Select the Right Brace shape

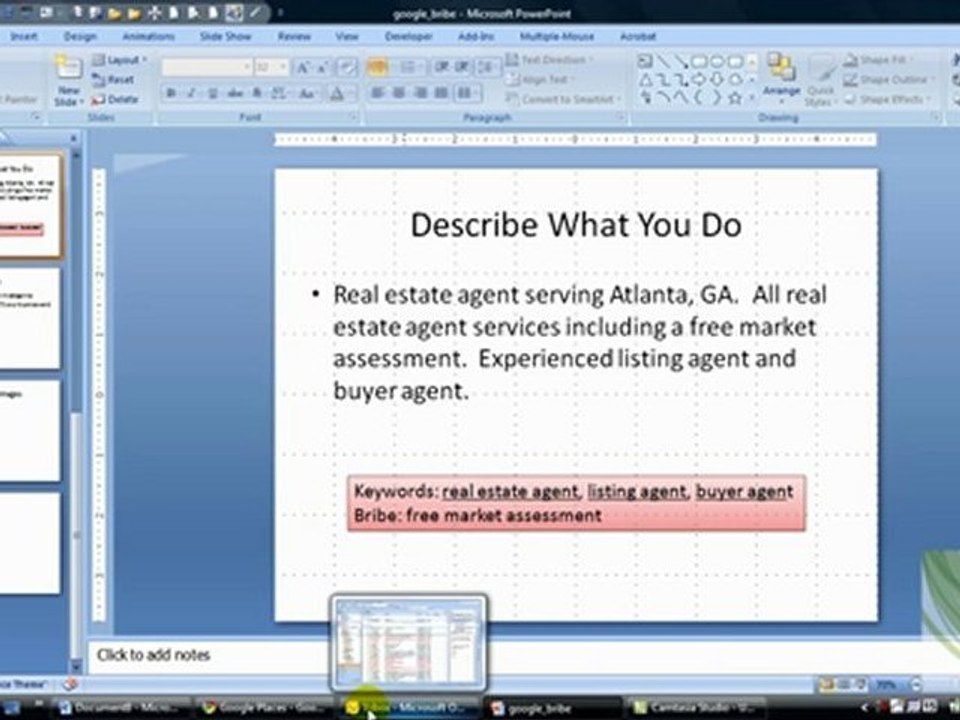717,98
